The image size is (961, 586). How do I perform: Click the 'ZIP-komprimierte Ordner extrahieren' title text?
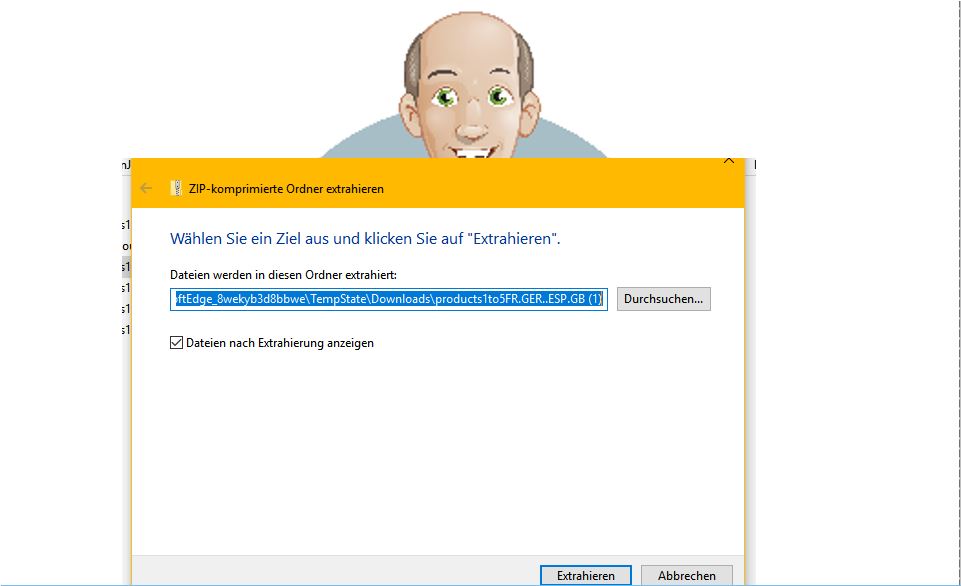[286, 188]
